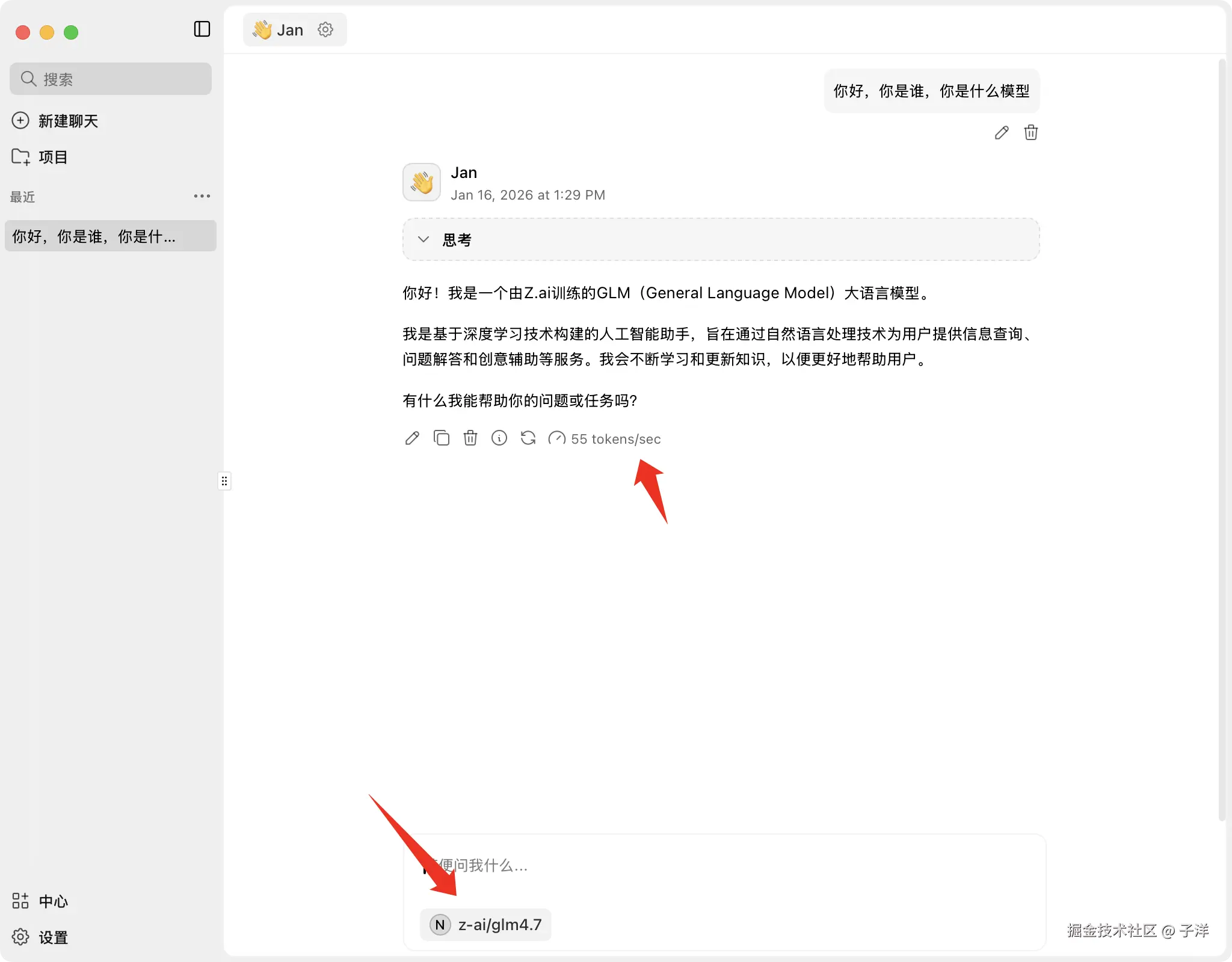
Task: Click the sidebar resize handle
Action: 224,481
